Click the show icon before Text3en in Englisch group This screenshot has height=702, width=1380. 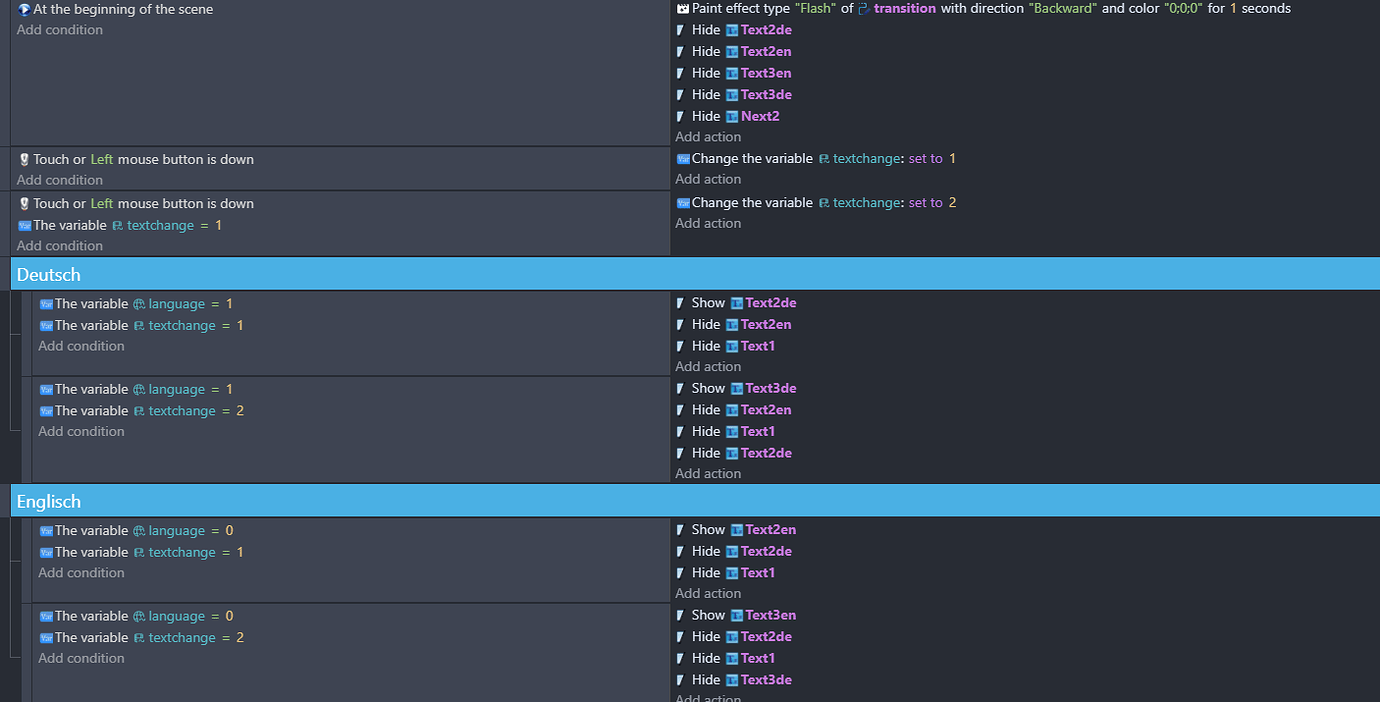(x=682, y=615)
